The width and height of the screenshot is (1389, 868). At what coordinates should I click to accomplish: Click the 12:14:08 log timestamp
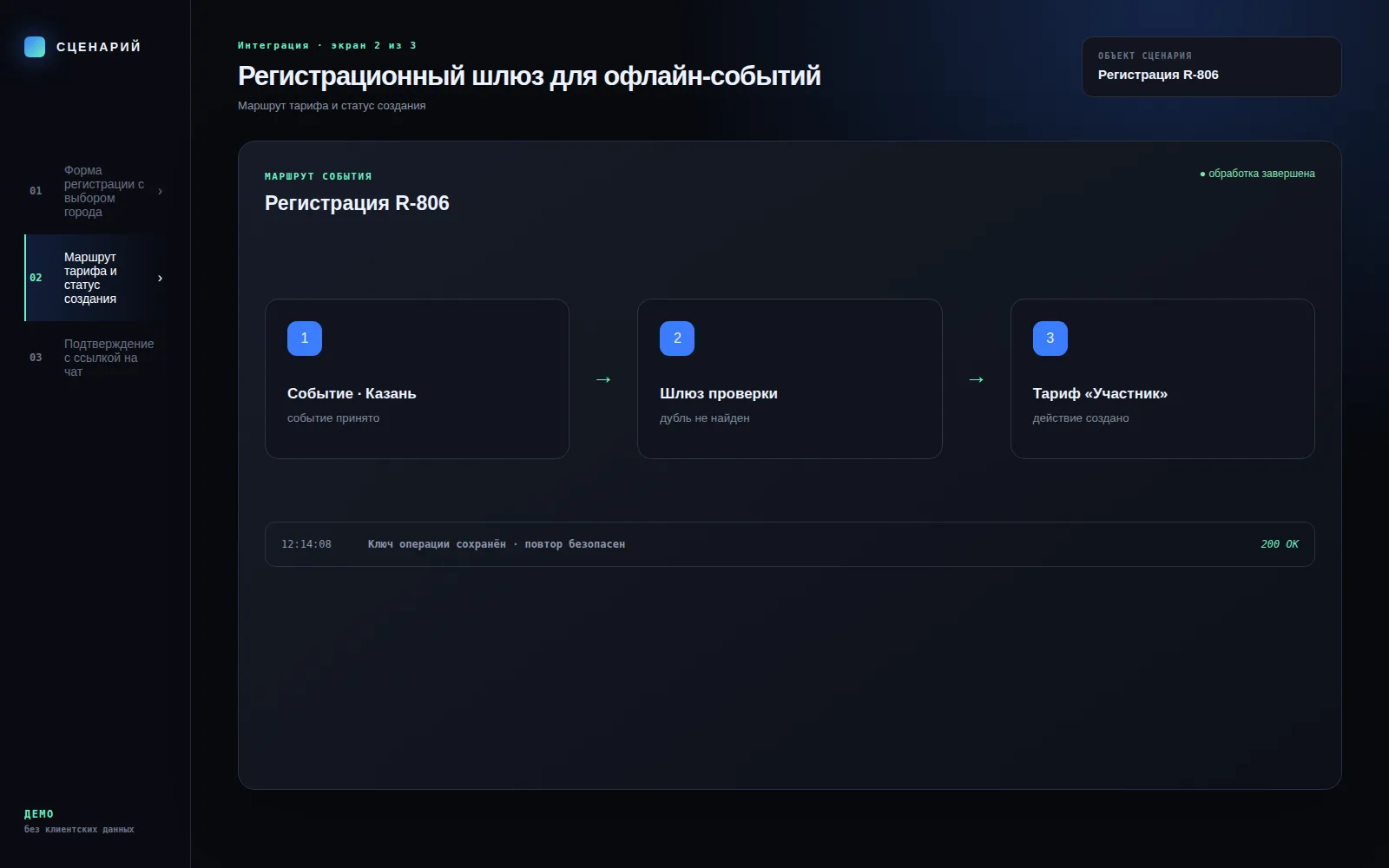[306, 544]
